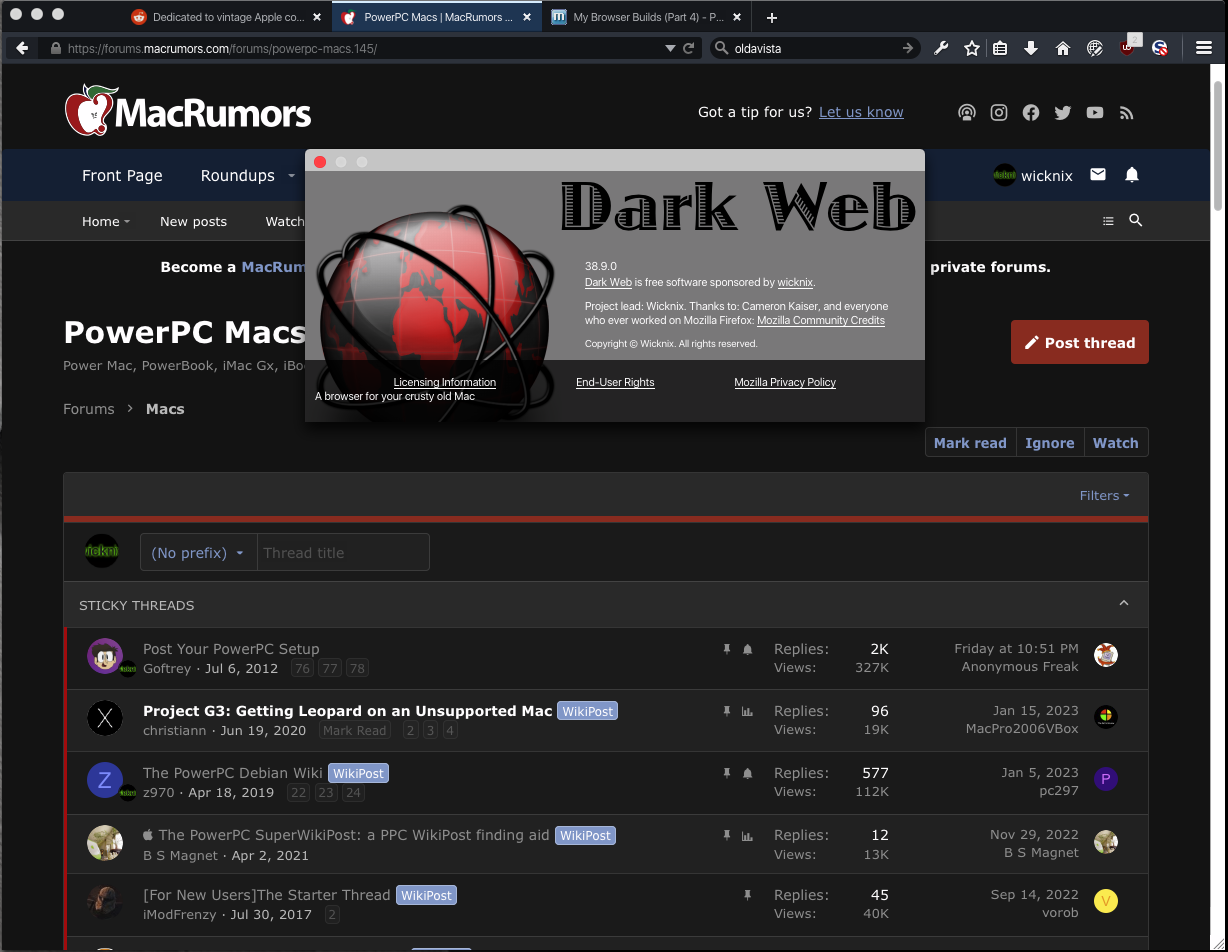Open developer tools wrench icon
The image size is (1228, 952).
[x=941, y=48]
